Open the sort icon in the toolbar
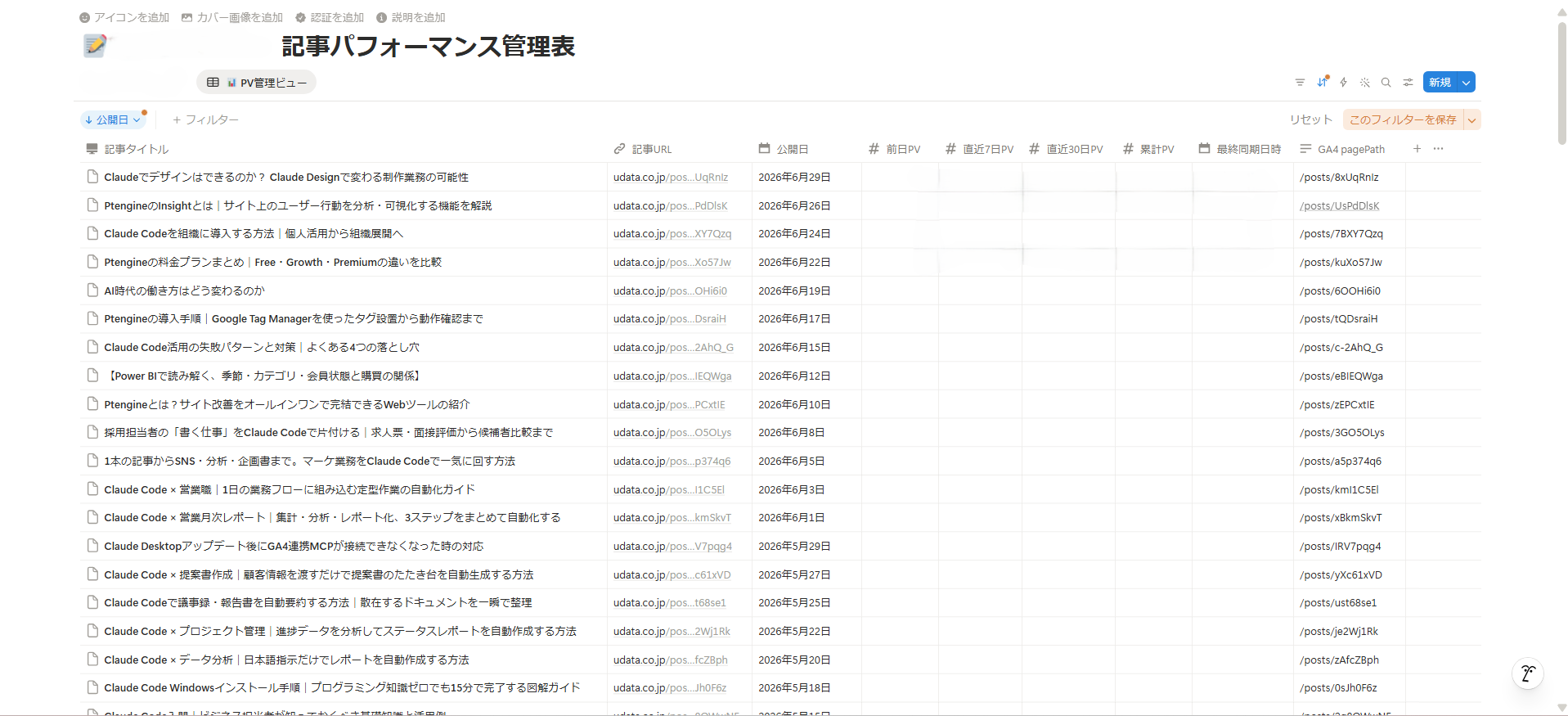Image resolution: width=1568 pixels, height=716 pixels. point(1322,83)
